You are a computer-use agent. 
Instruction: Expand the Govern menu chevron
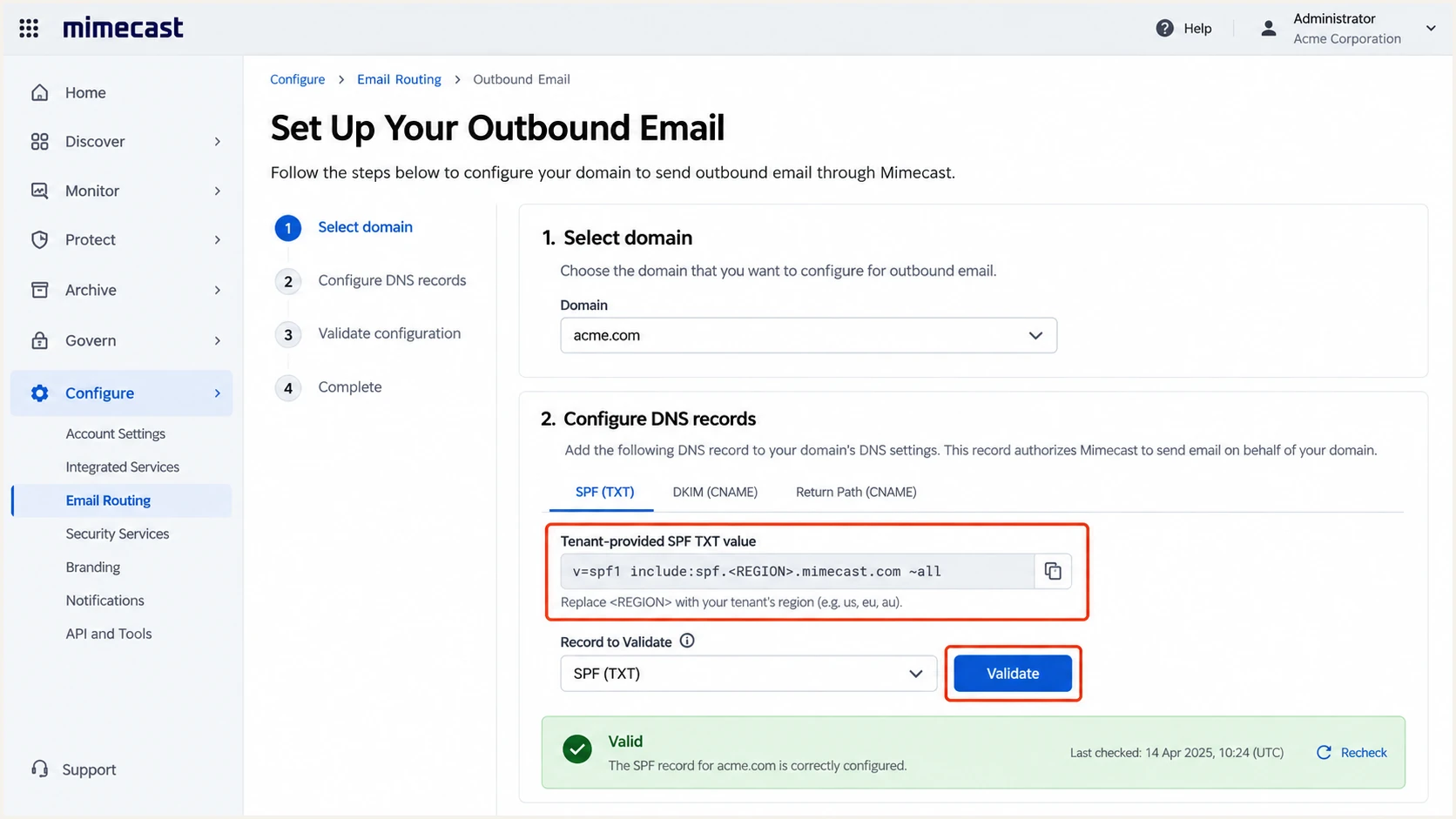tap(217, 340)
